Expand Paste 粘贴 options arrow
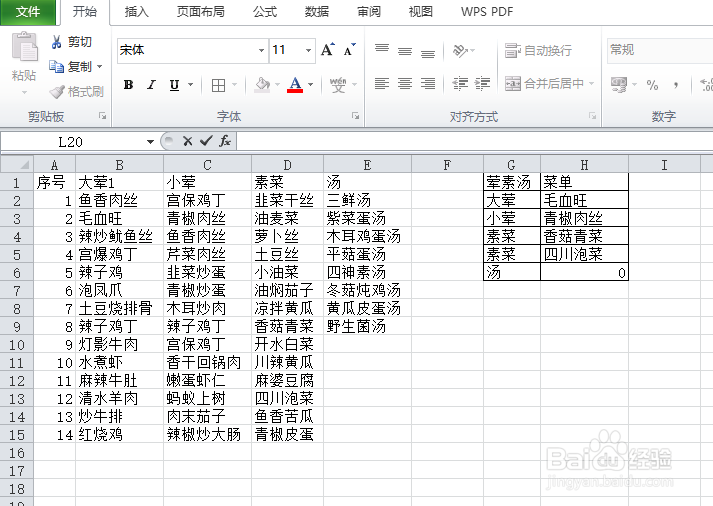Screen dimensions: 713x506 24,92
